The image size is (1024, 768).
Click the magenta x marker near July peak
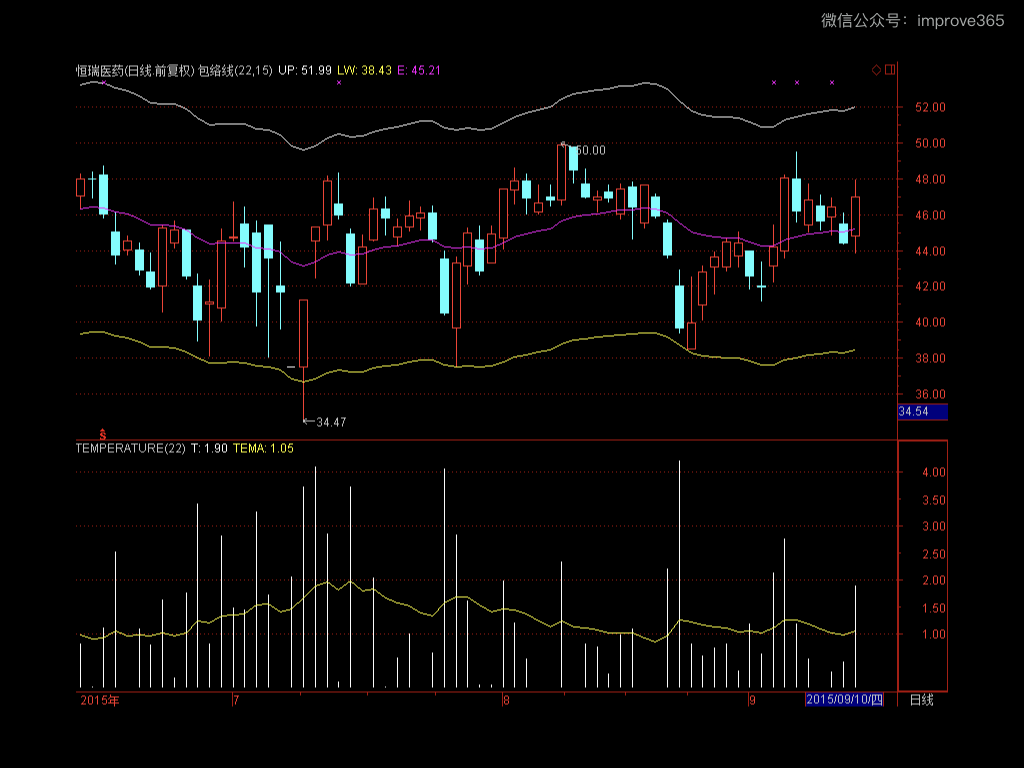click(339, 83)
